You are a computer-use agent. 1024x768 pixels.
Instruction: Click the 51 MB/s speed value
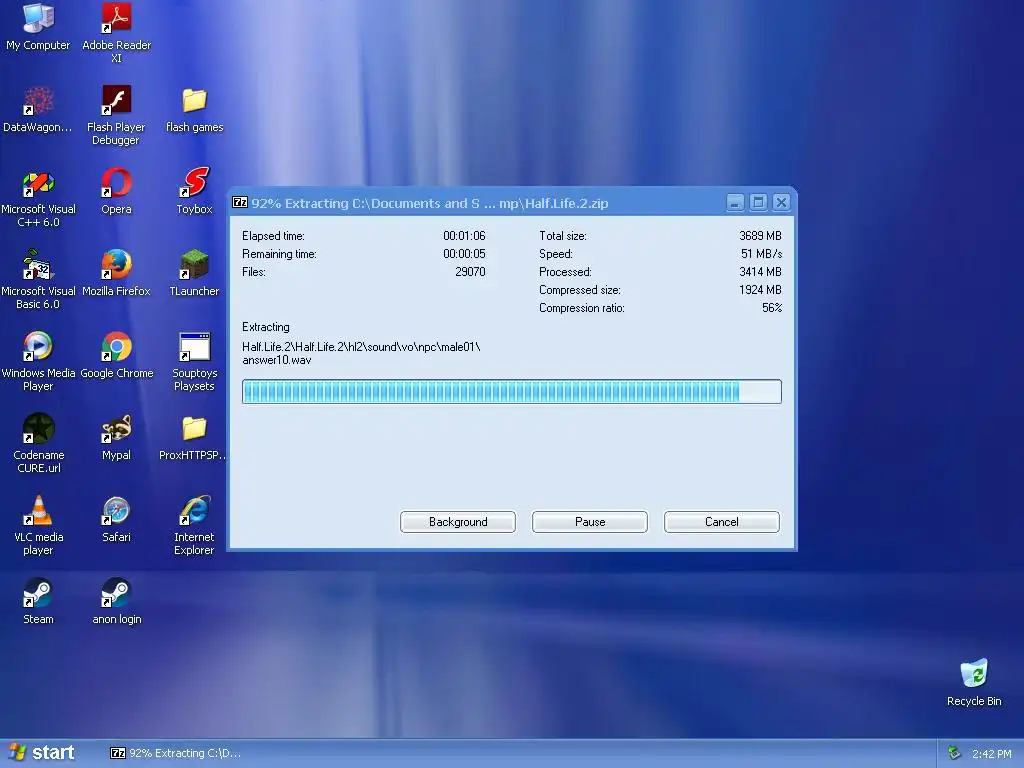point(761,253)
